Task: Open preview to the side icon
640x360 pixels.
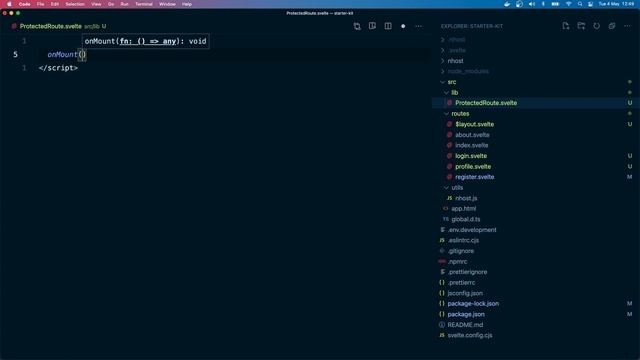Action: (x=372, y=26)
